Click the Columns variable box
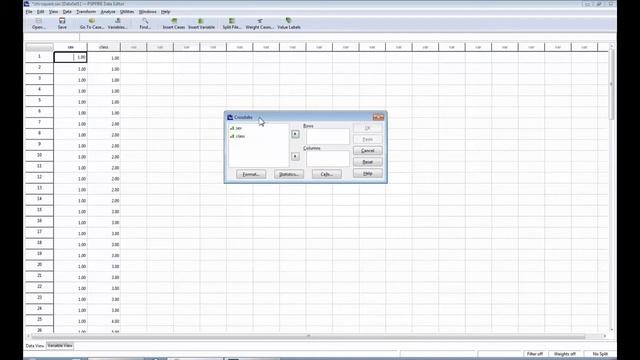Viewport: 640px width, 360px height. (x=328, y=158)
